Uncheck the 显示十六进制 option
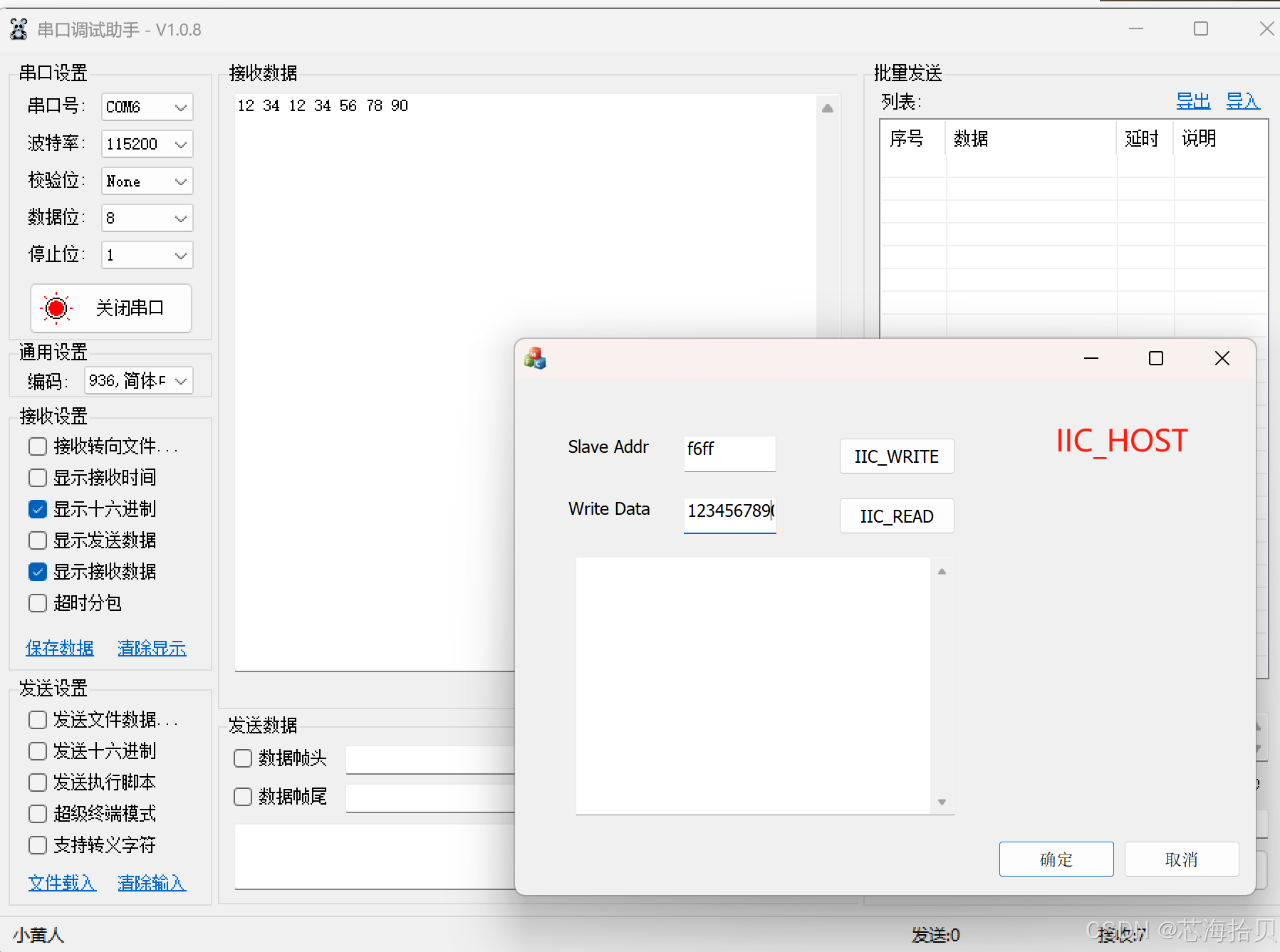The height and width of the screenshot is (952, 1280). pos(37,508)
